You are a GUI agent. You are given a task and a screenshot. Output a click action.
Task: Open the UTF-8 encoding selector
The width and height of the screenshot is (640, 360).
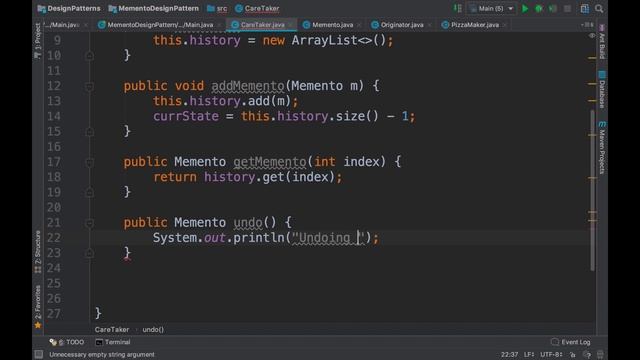point(551,354)
